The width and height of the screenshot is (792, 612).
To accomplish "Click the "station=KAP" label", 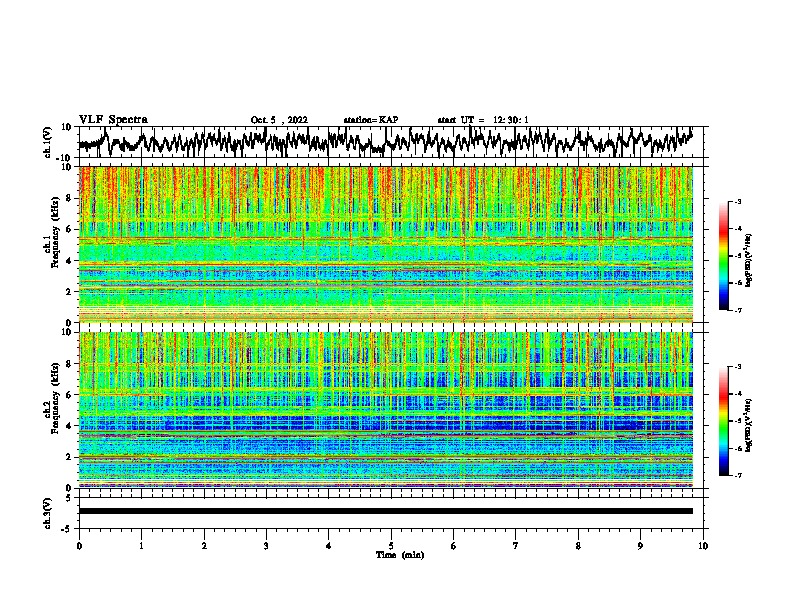I will click(371, 120).
